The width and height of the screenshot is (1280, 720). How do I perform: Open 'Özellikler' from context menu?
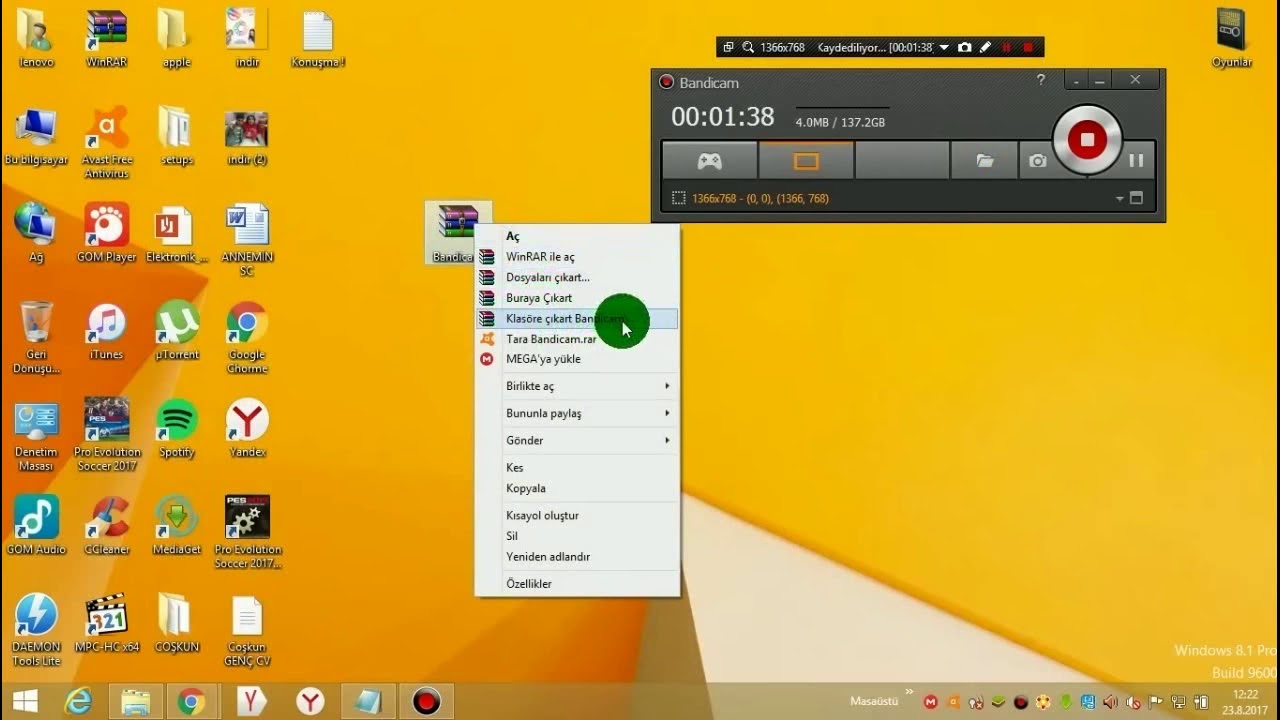point(578,583)
